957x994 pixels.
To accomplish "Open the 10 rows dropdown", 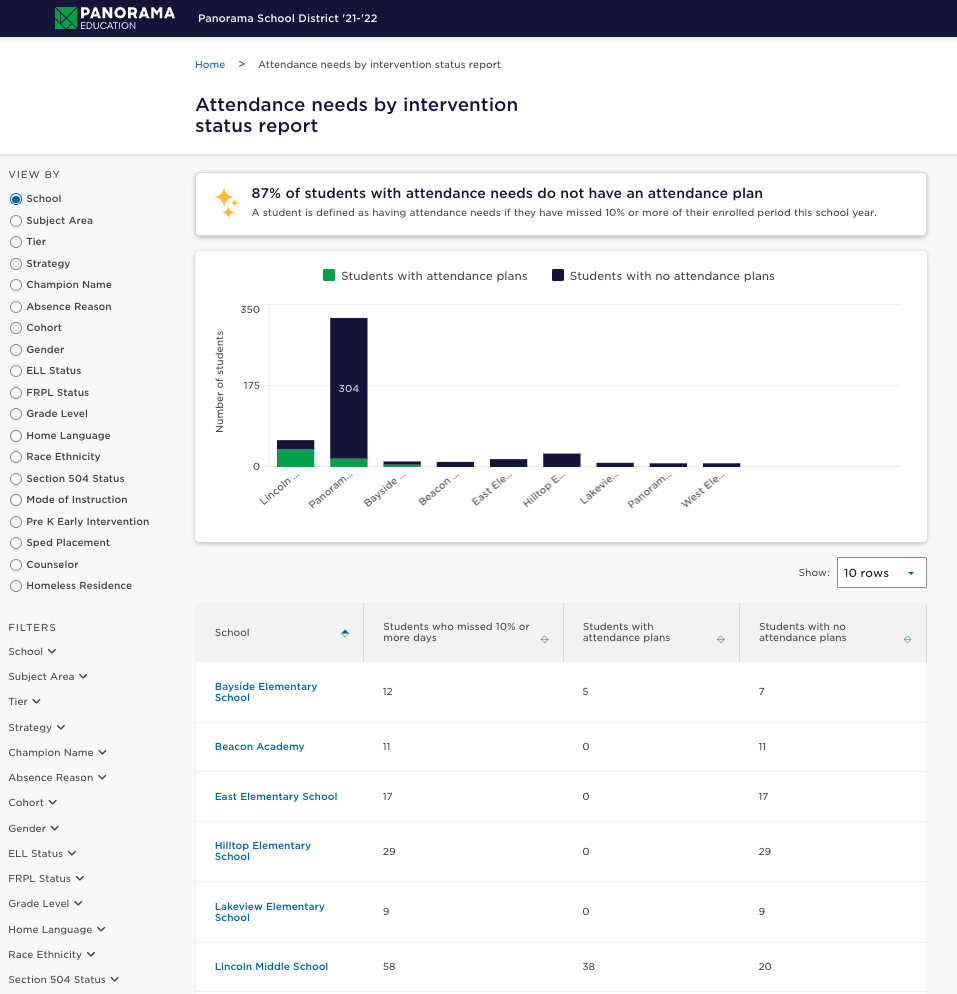I will pyautogui.click(x=881, y=572).
